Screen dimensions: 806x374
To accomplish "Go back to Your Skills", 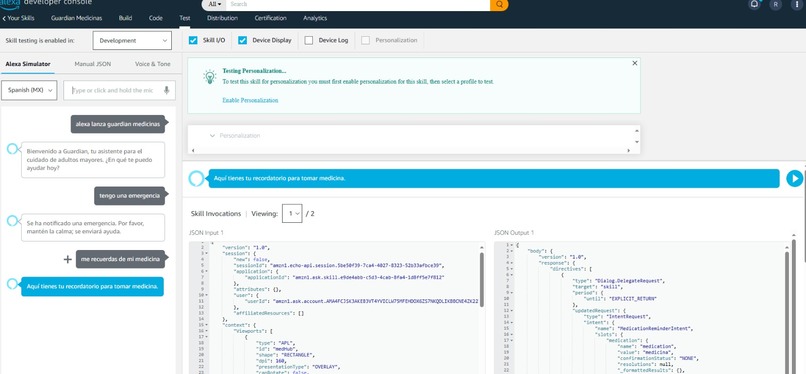I will tap(18, 18).
